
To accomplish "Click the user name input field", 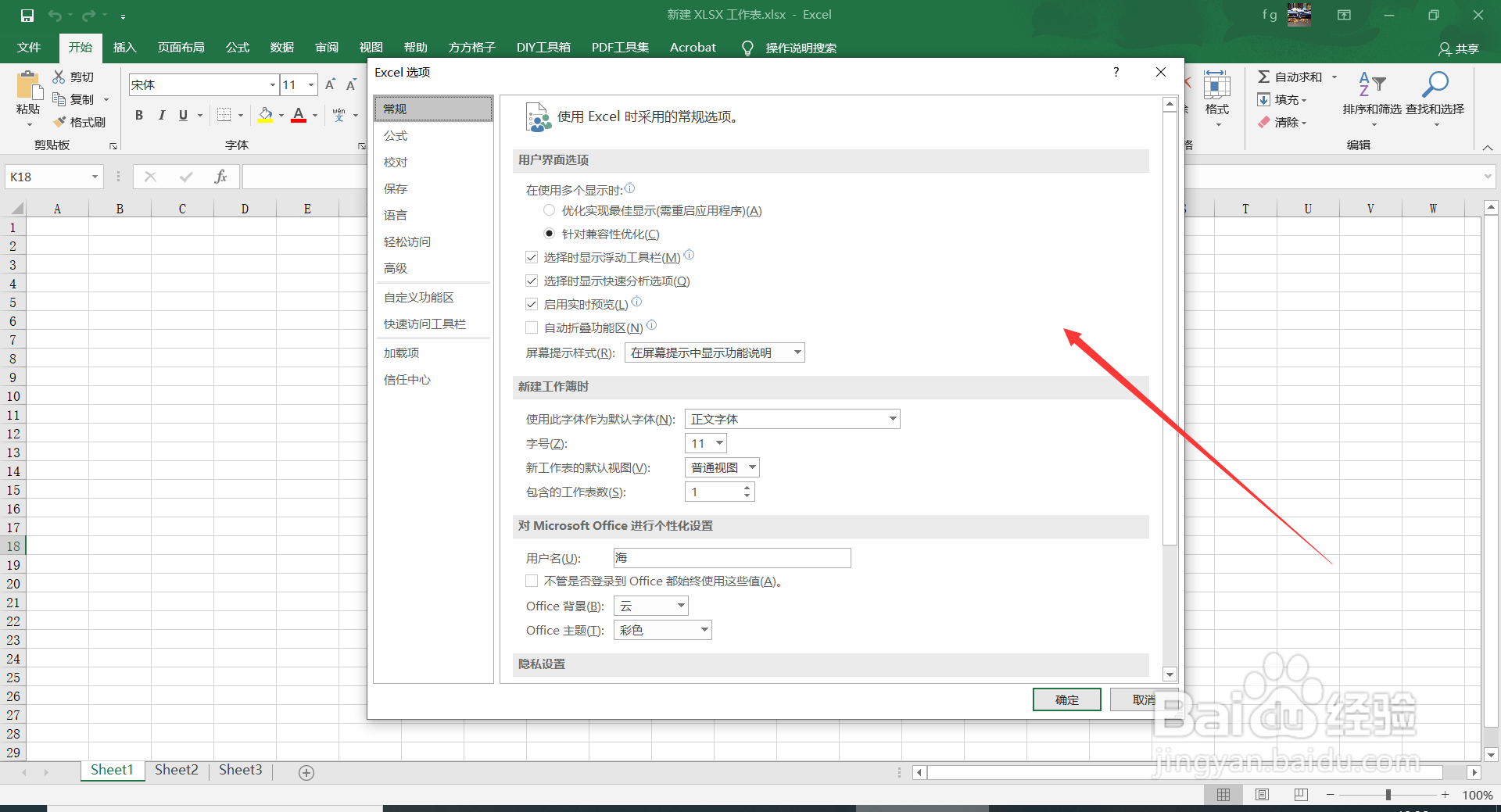I will tap(733, 557).
